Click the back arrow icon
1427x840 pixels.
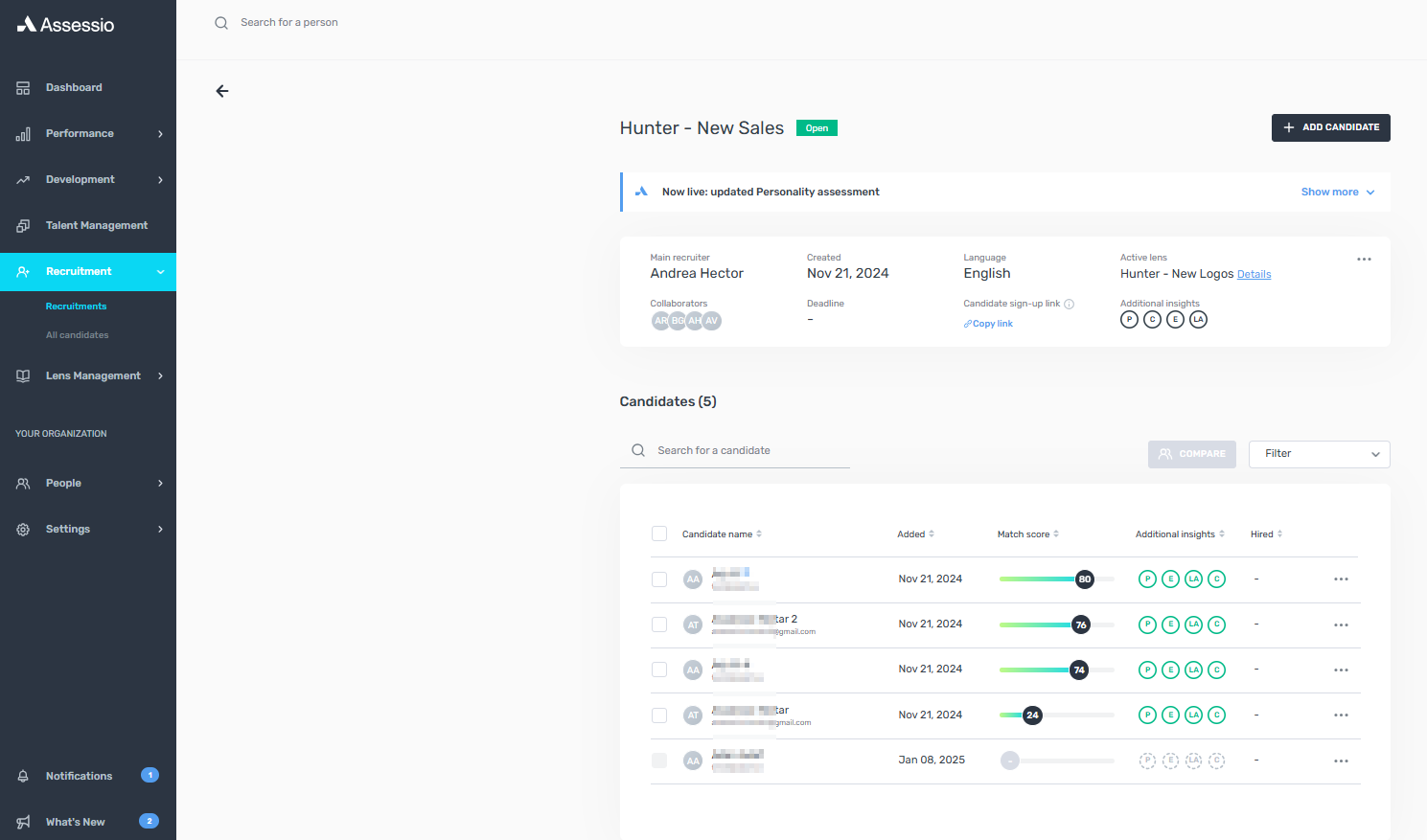point(222,91)
